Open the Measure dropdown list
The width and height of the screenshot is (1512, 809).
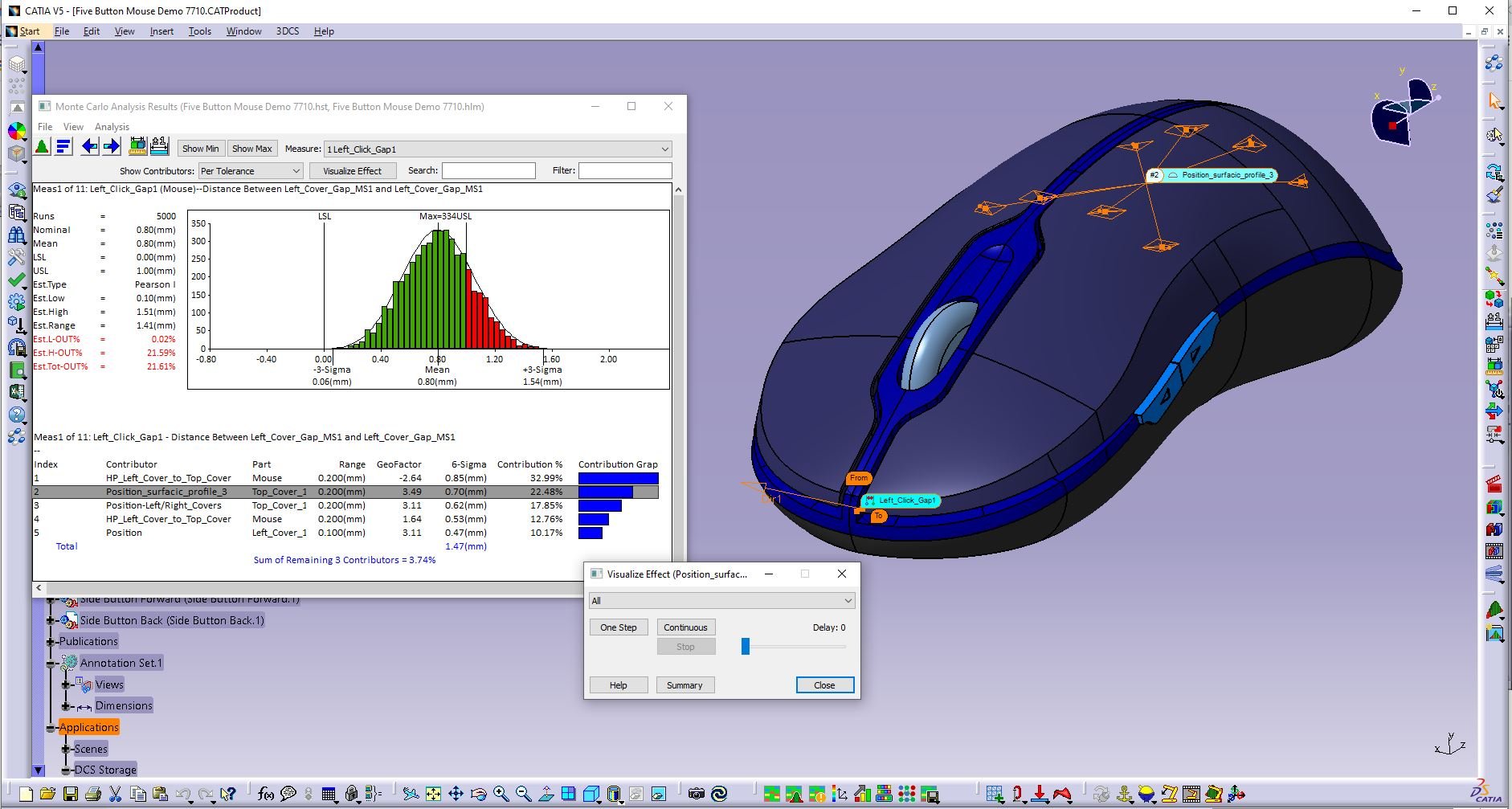coord(664,149)
